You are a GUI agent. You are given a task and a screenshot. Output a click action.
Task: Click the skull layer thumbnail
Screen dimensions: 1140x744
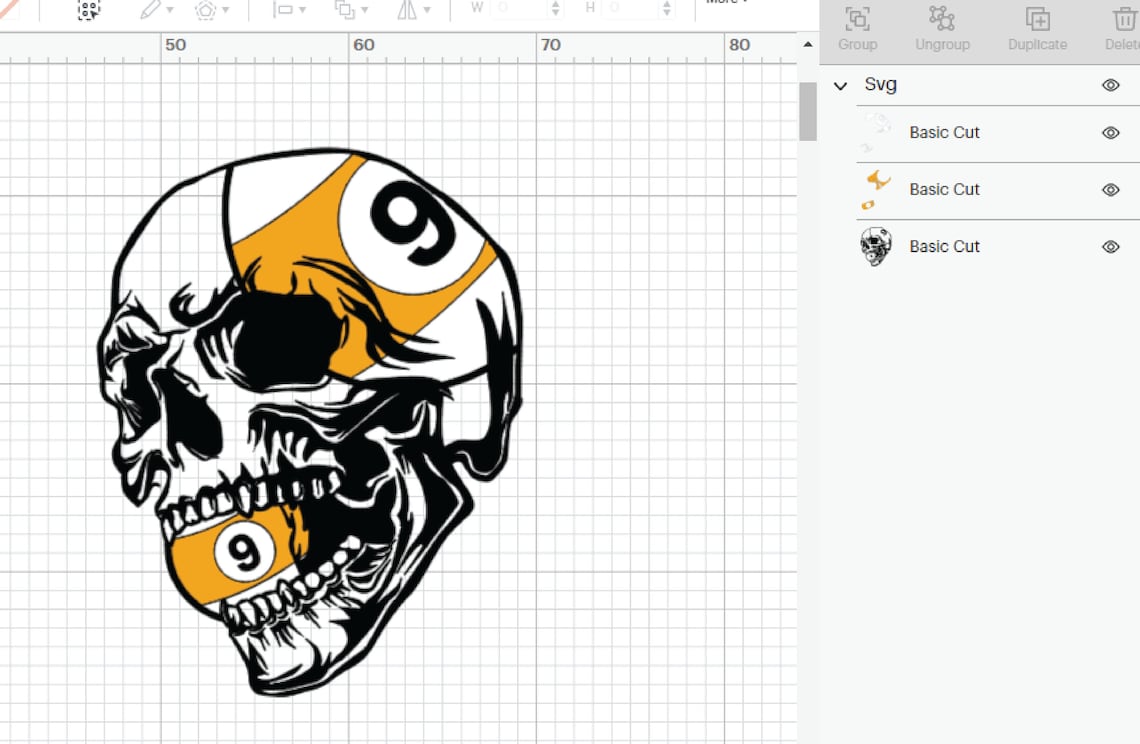(874, 246)
